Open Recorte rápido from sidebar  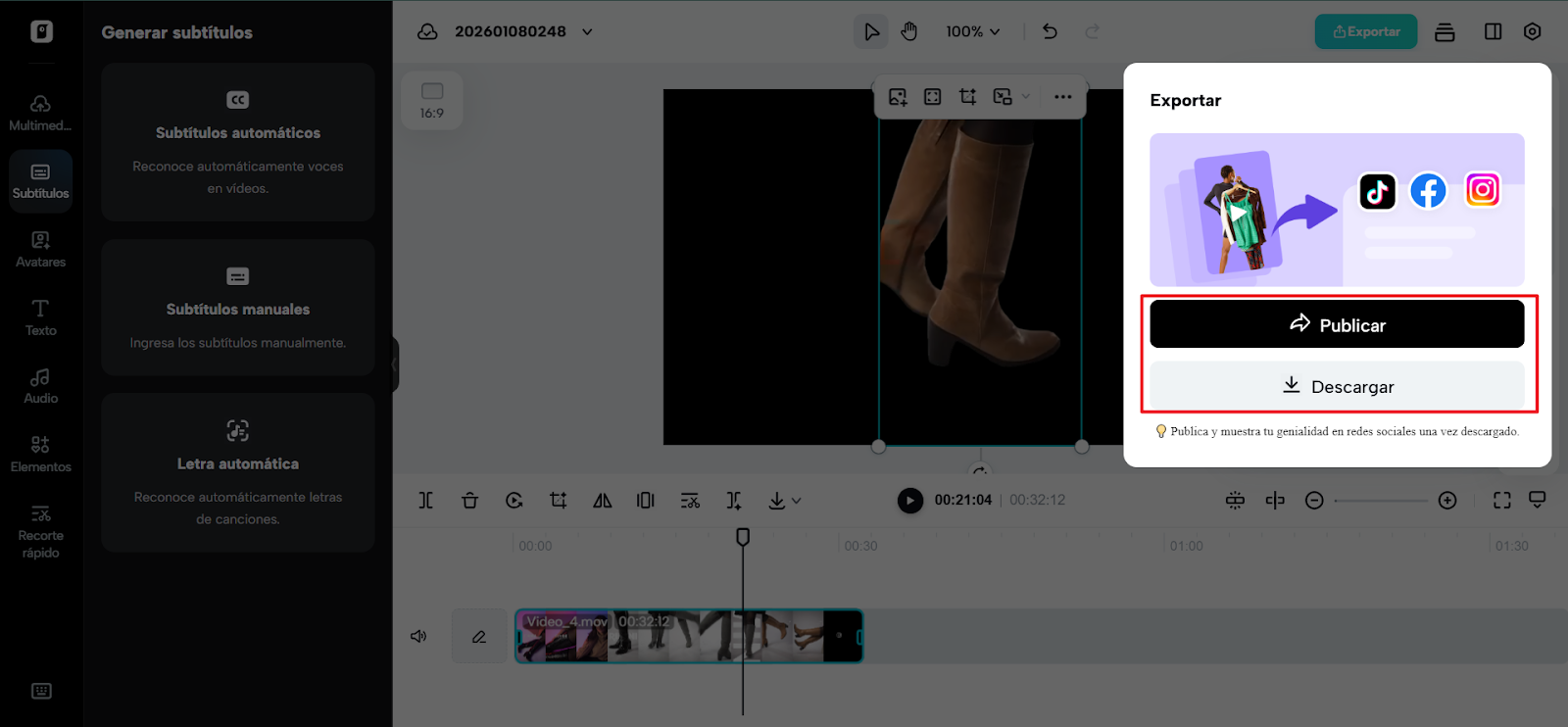pos(40,531)
